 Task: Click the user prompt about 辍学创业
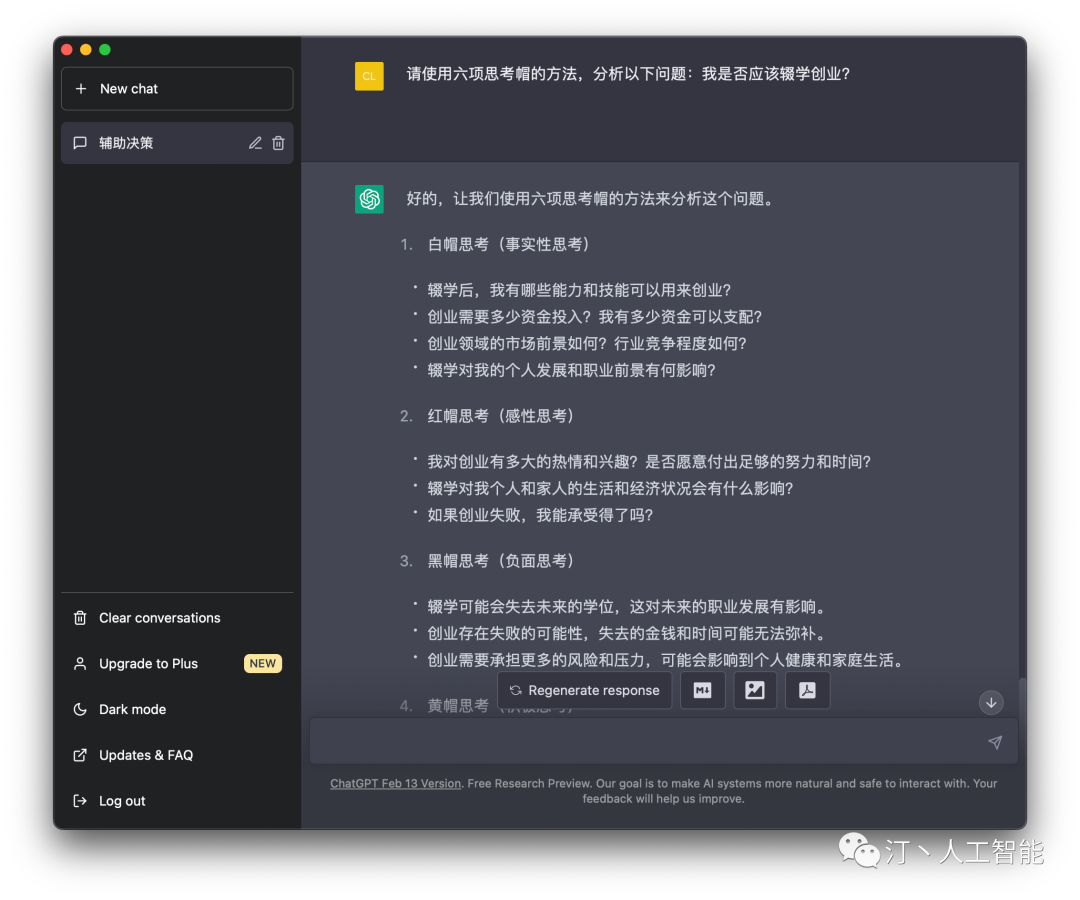[628, 74]
